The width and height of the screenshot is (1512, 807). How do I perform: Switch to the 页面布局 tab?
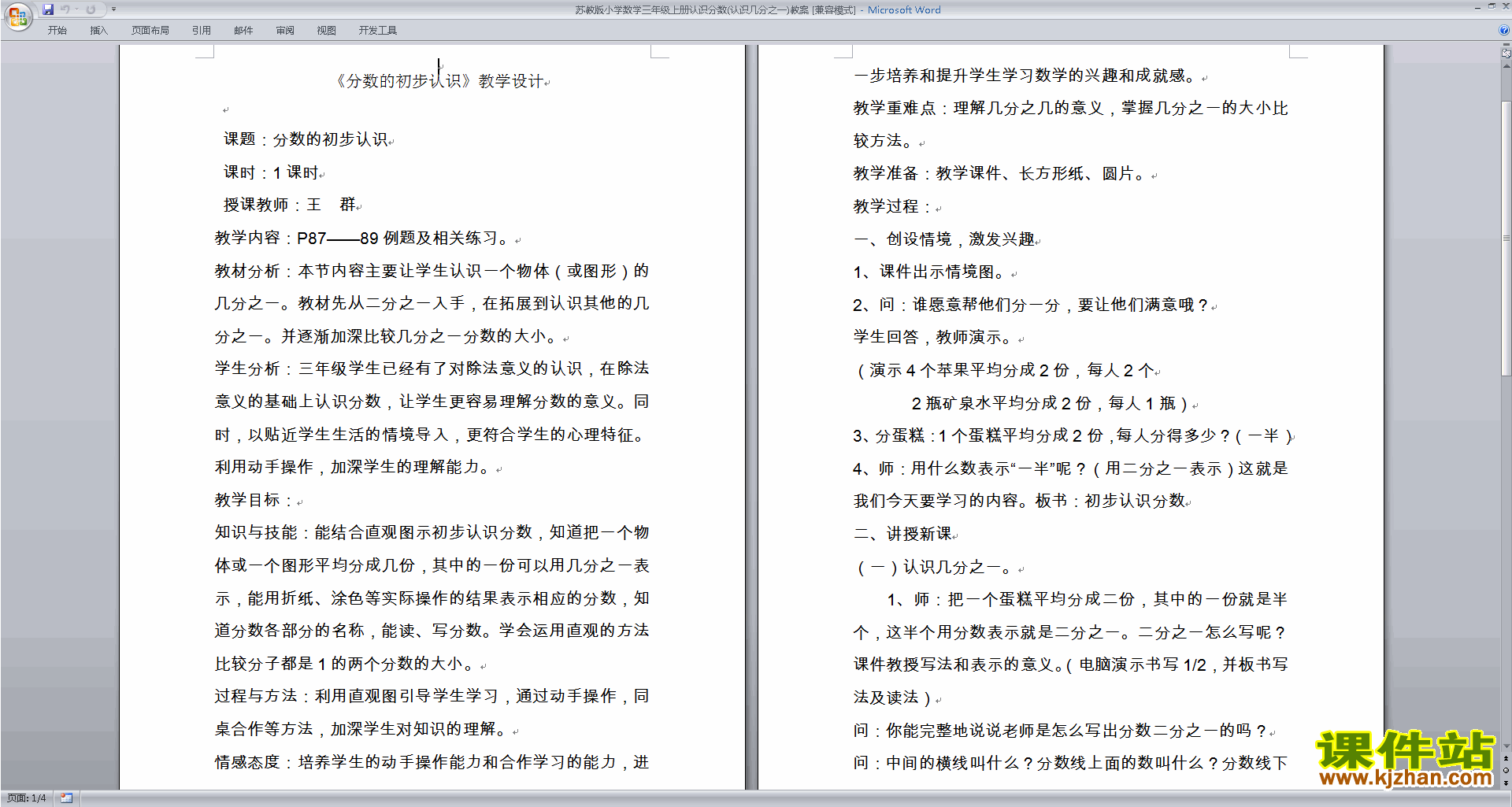[x=150, y=31]
